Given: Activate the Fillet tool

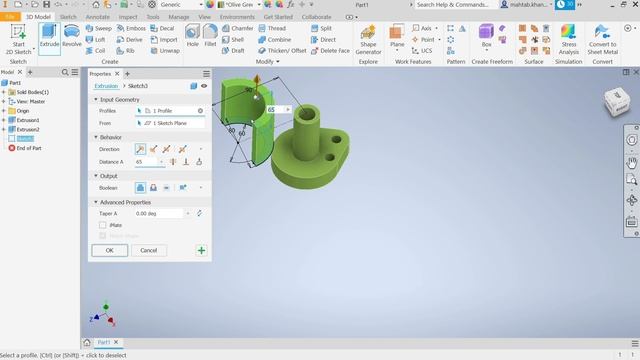Looking at the screenshot, I should point(210,36).
